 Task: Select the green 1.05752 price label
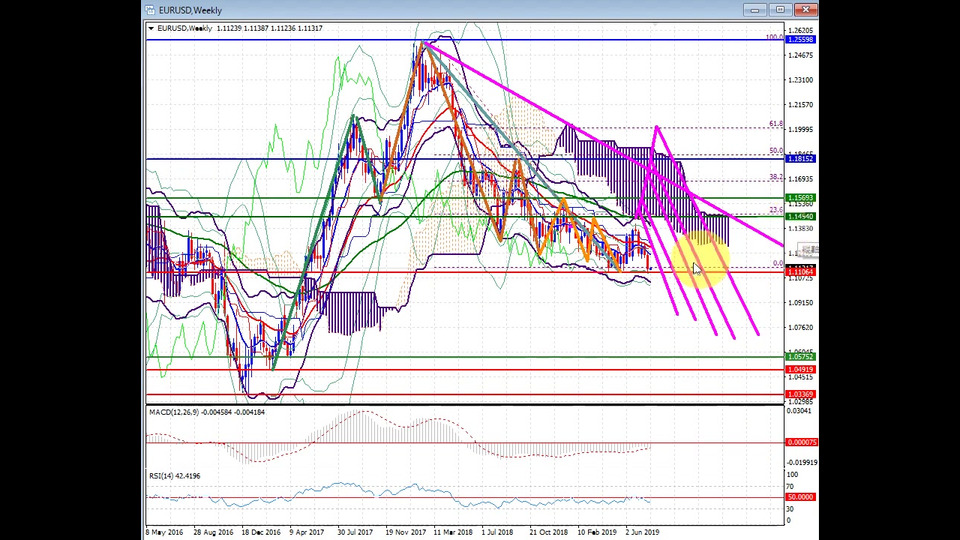[801, 357]
